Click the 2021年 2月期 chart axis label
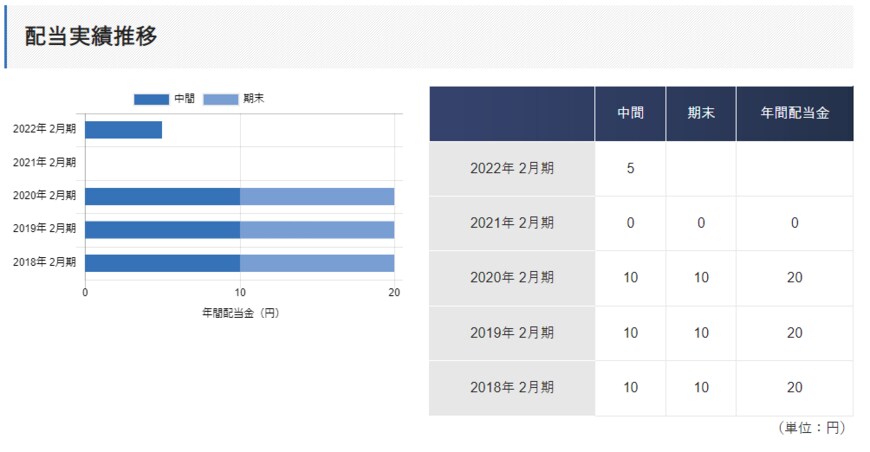 tap(44, 162)
